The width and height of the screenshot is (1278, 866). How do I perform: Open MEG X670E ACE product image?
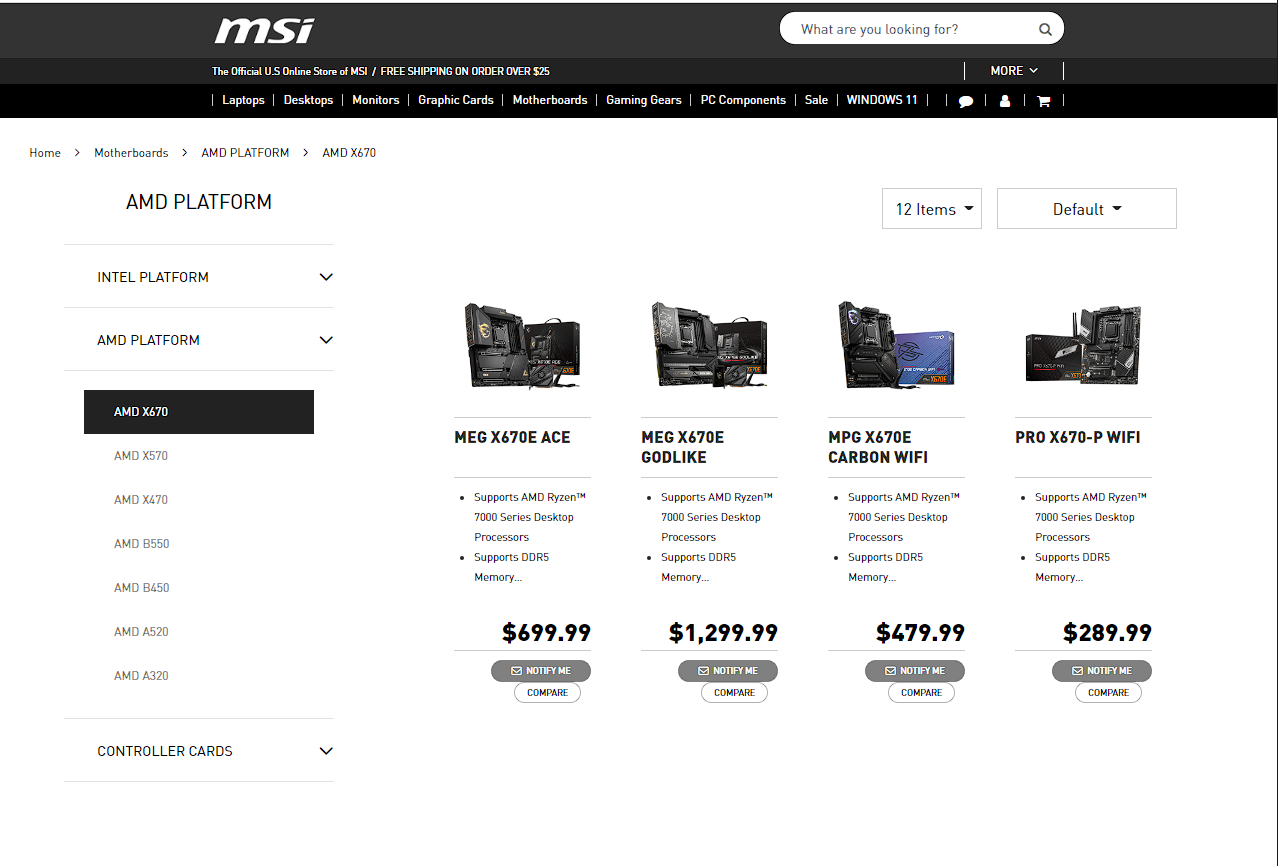[x=522, y=345]
